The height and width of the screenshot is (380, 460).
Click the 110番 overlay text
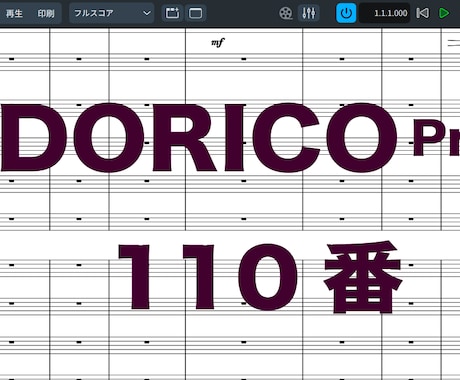(x=261, y=277)
